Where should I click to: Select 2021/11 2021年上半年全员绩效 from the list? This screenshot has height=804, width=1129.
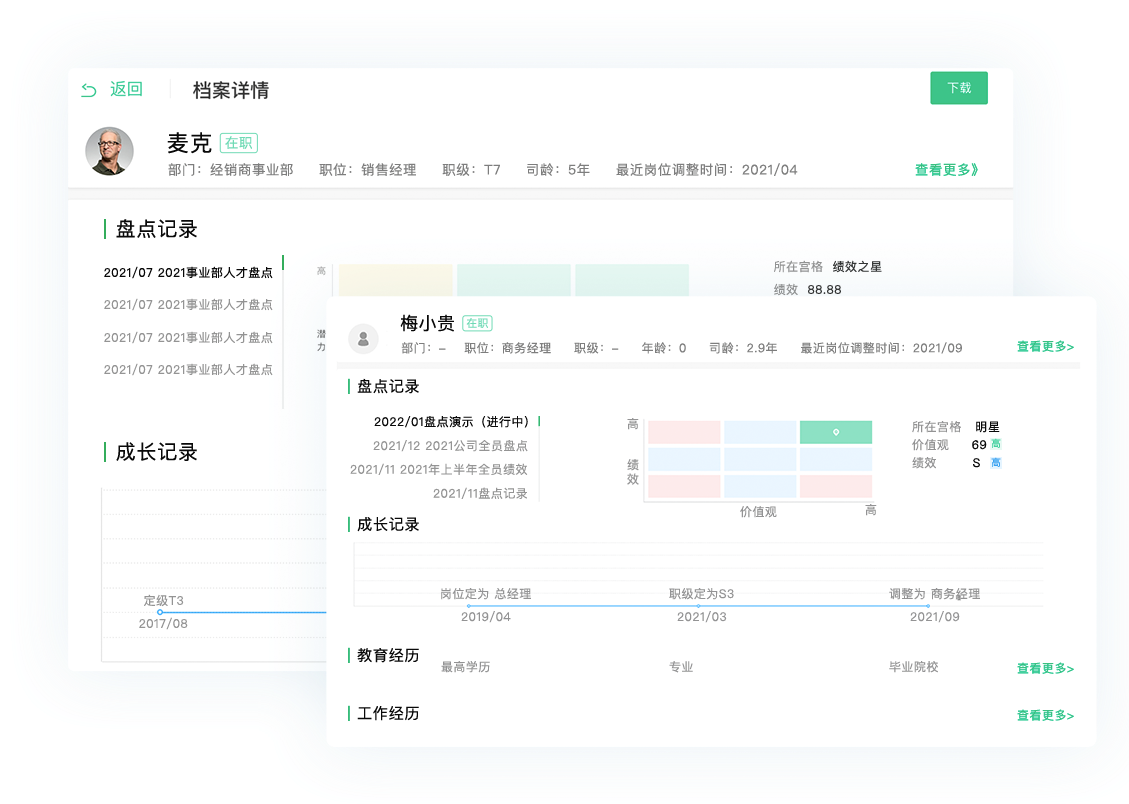(x=440, y=469)
